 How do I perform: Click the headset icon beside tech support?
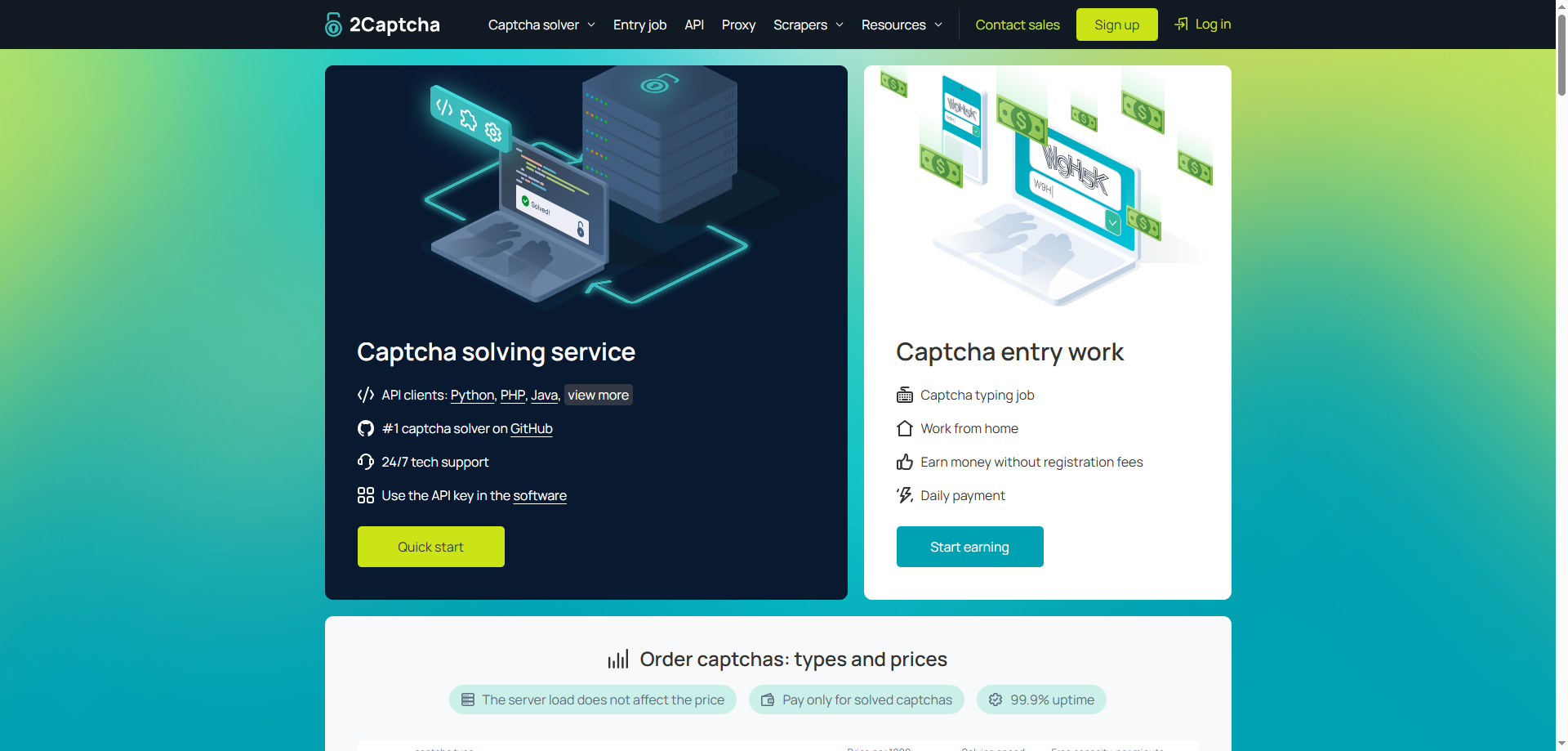(366, 462)
